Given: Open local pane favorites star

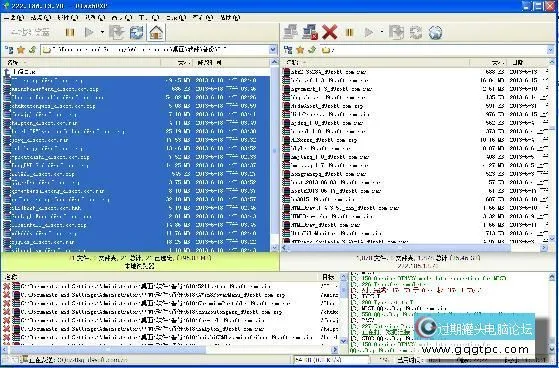Looking at the screenshot, I should (21, 50).
